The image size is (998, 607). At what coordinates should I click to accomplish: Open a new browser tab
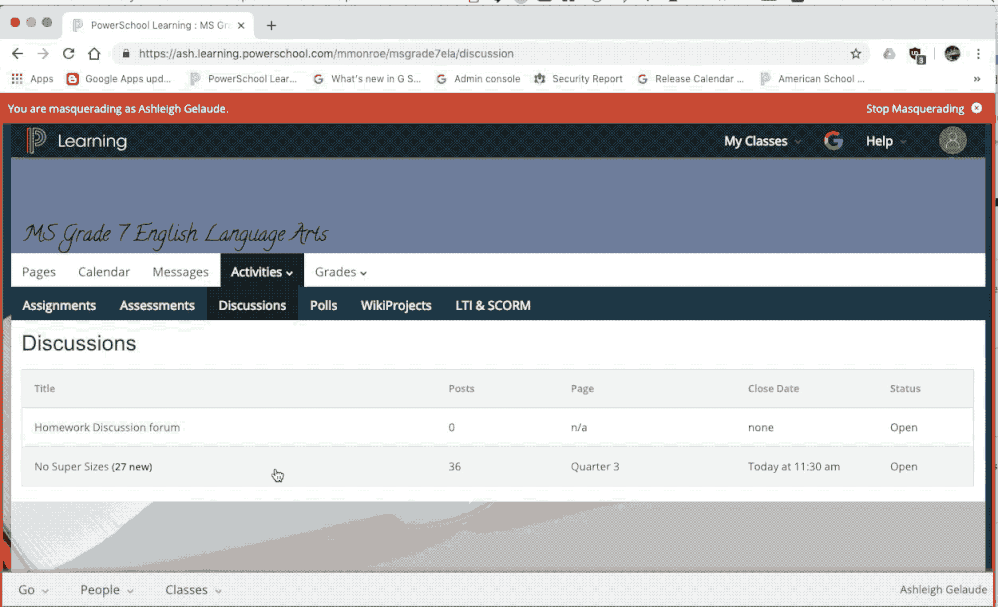[x=271, y=25]
